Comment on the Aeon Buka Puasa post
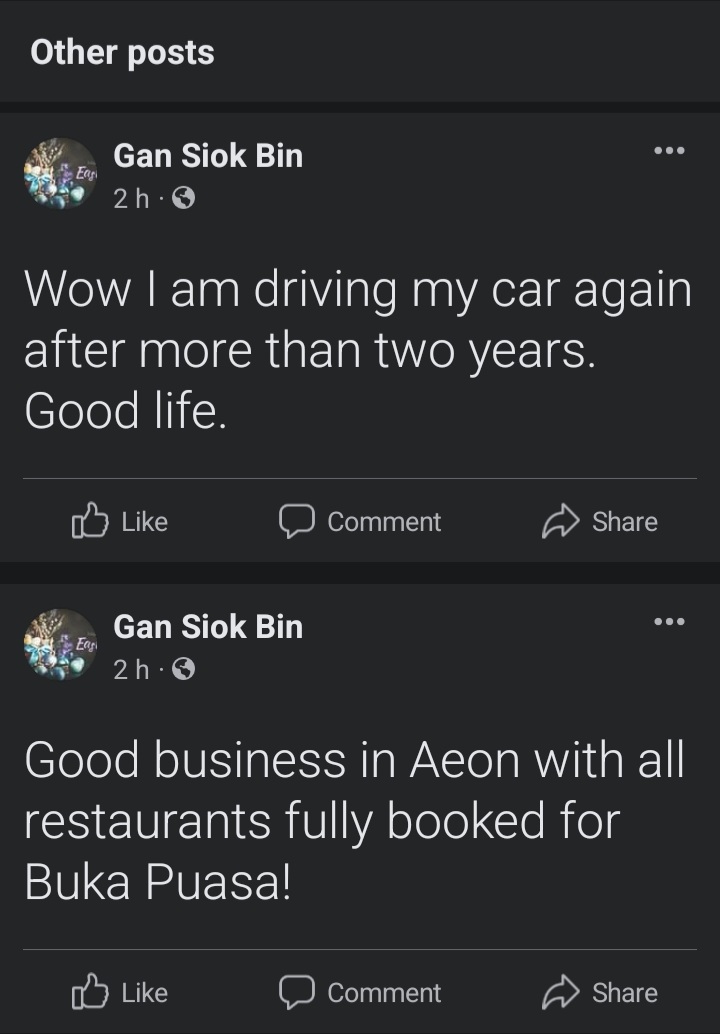This screenshot has height=1034, width=720. (360, 992)
